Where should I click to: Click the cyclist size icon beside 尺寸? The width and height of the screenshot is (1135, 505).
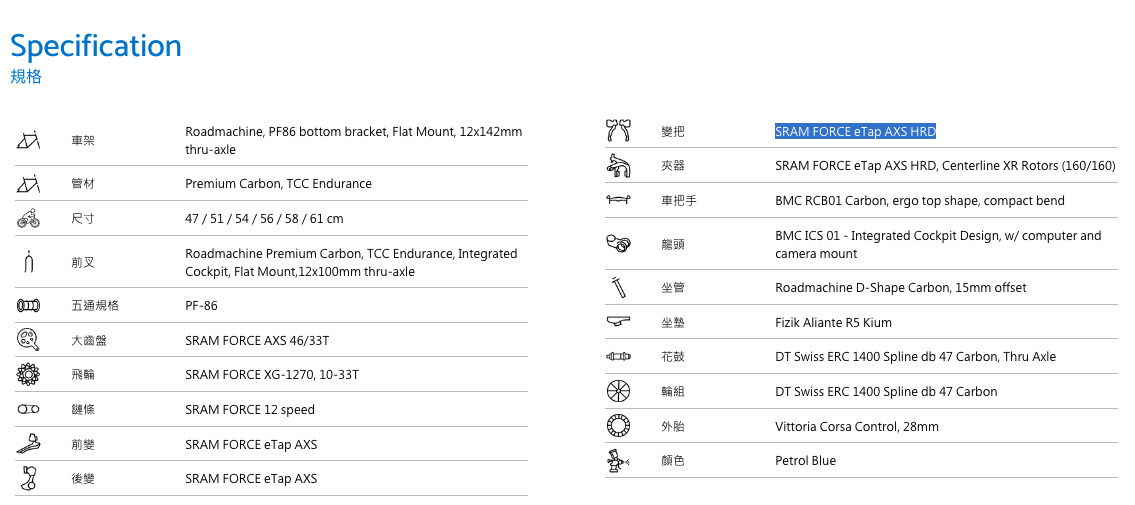[x=28, y=218]
